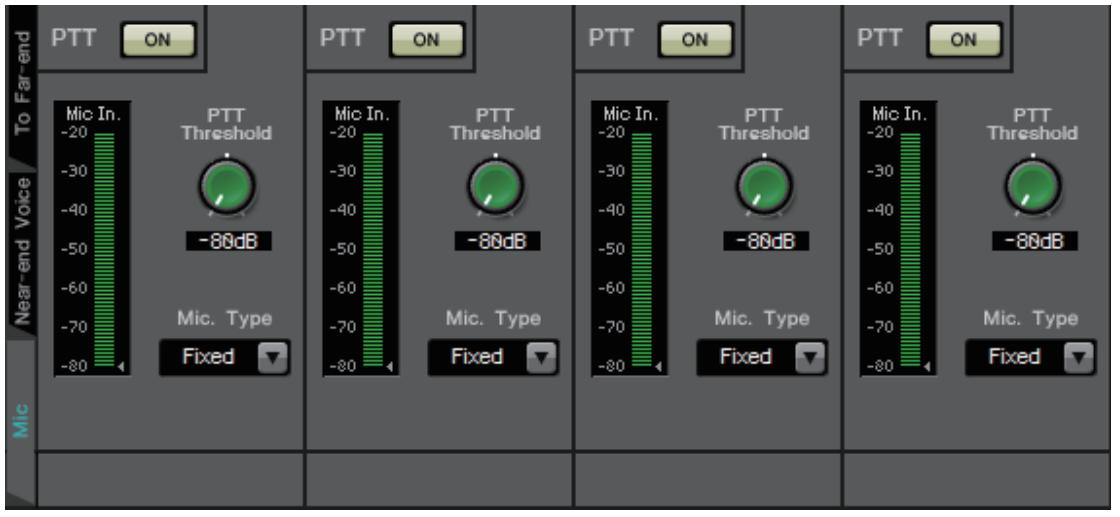Toggle PTT ON button in first mic channel
Viewport: 1120px width, 517px height.
coord(158,39)
